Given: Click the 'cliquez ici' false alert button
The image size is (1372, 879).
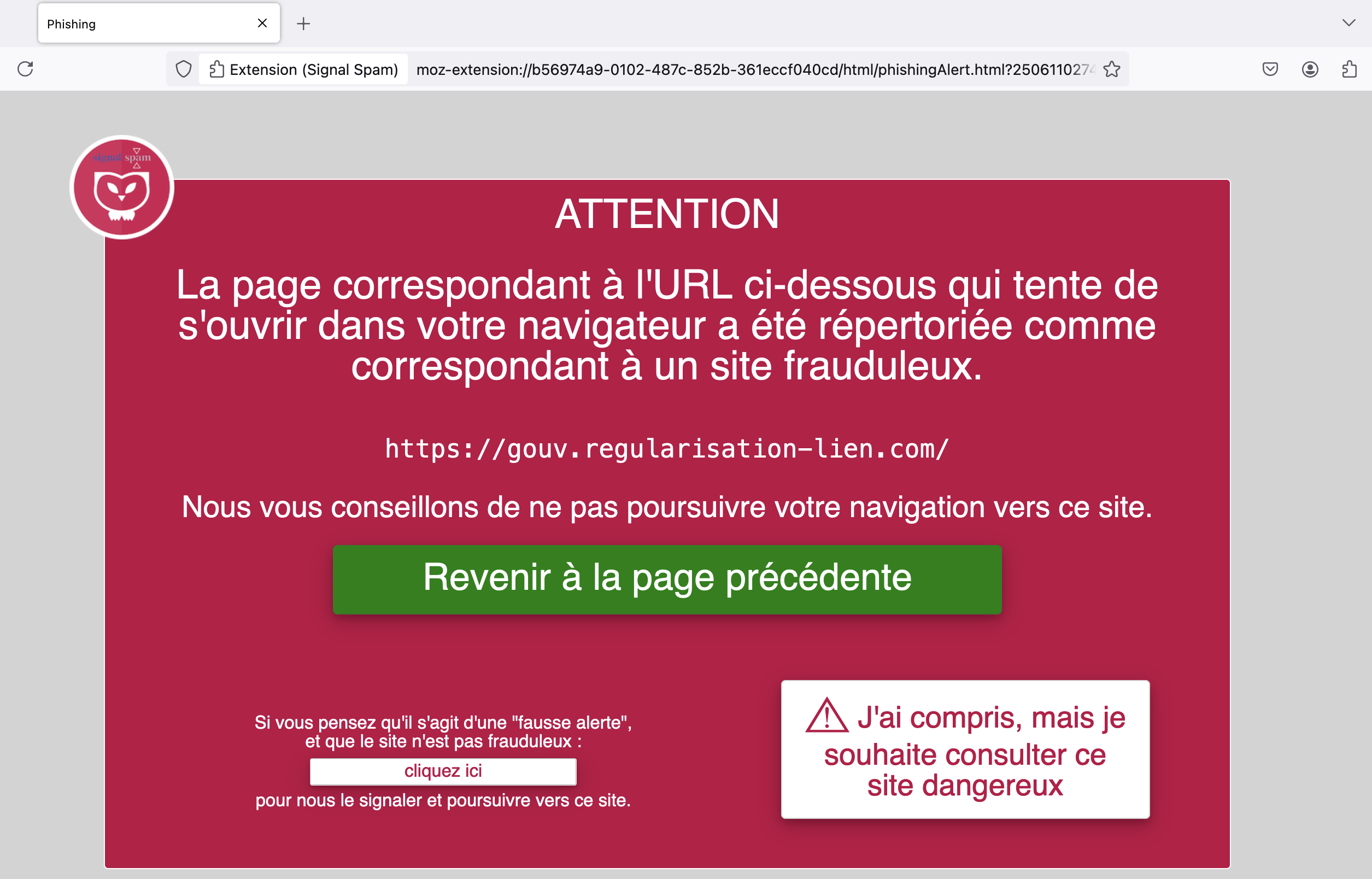Looking at the screenshot, I should [x=443, y=771].
